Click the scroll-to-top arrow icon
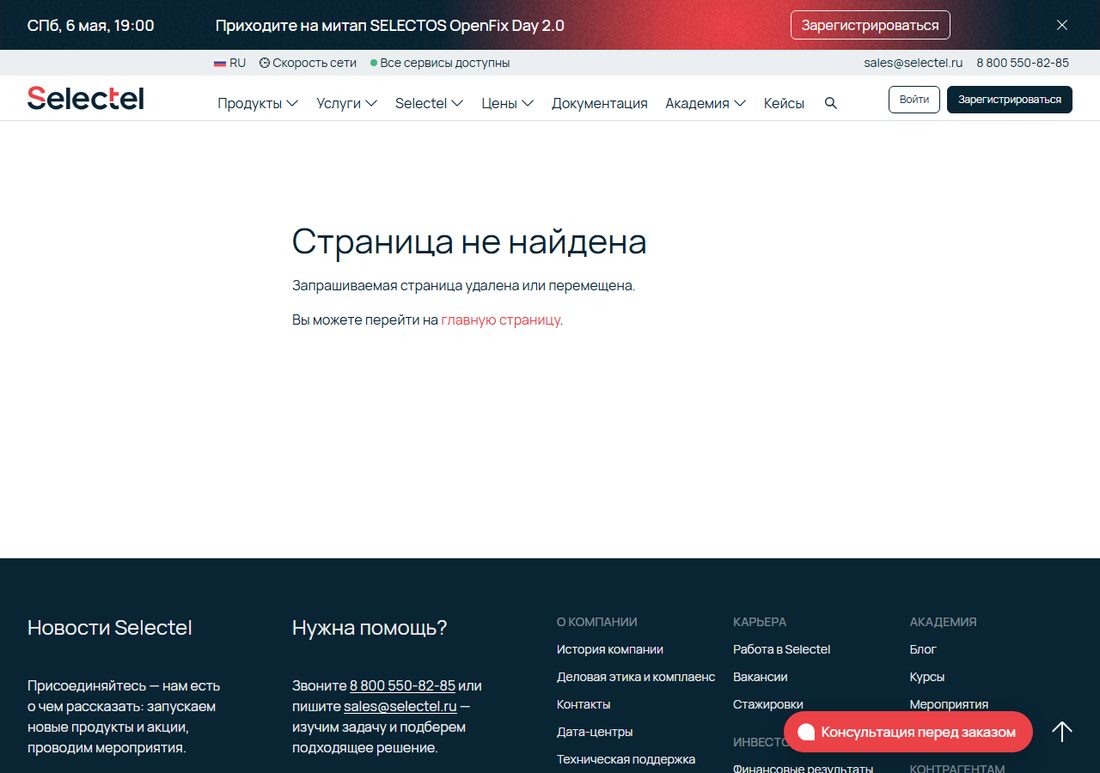Image resolution: width=1100 pixels, height=773 pixels. [x=1062, y=732]
